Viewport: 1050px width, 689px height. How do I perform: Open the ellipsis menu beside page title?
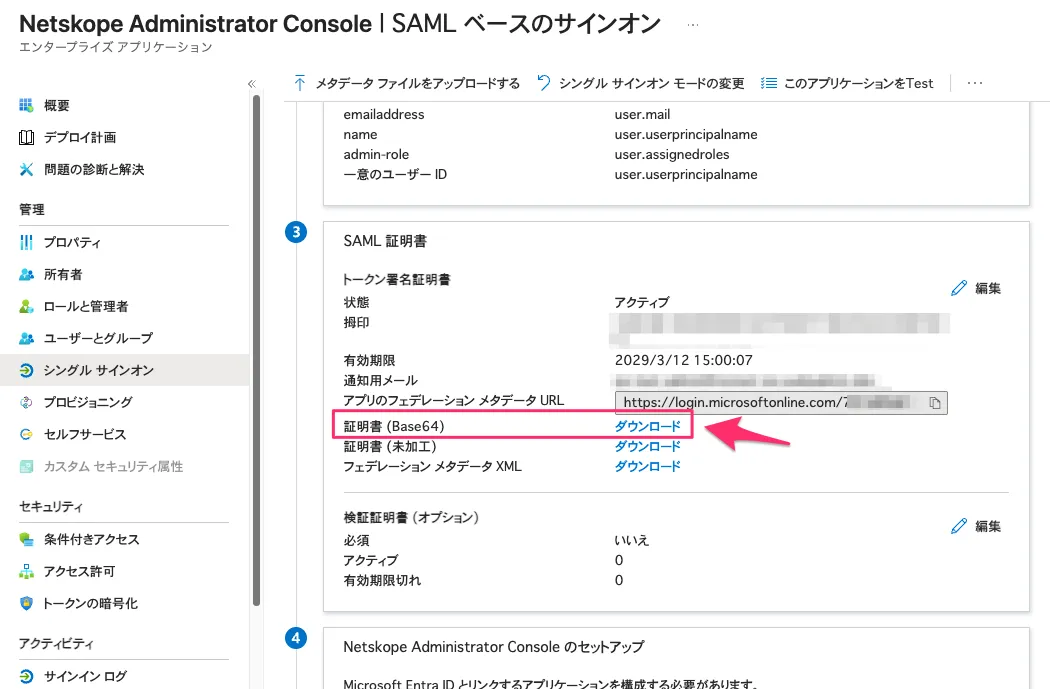[x=693, y=24]
